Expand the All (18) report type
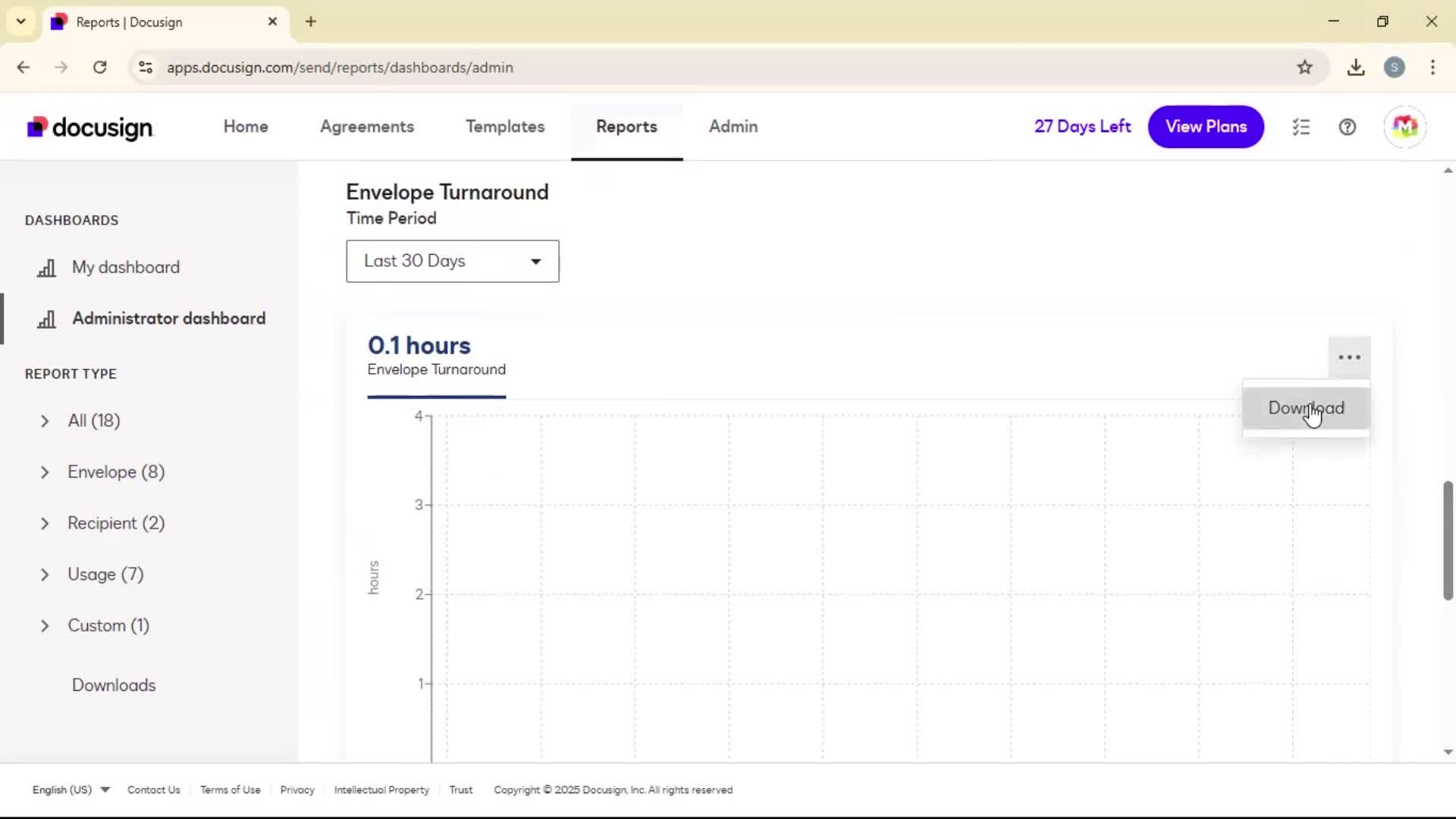 45,421
